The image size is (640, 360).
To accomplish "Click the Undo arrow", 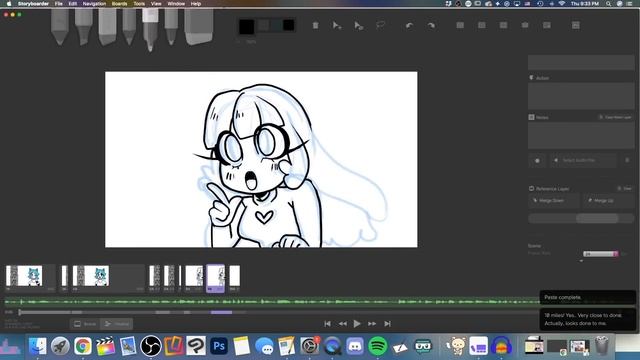I will (x=409, y=25).
